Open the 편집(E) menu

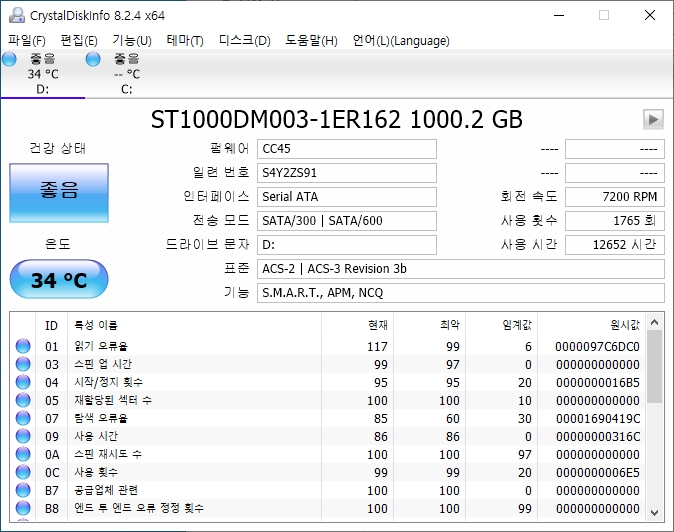(79, 41)
